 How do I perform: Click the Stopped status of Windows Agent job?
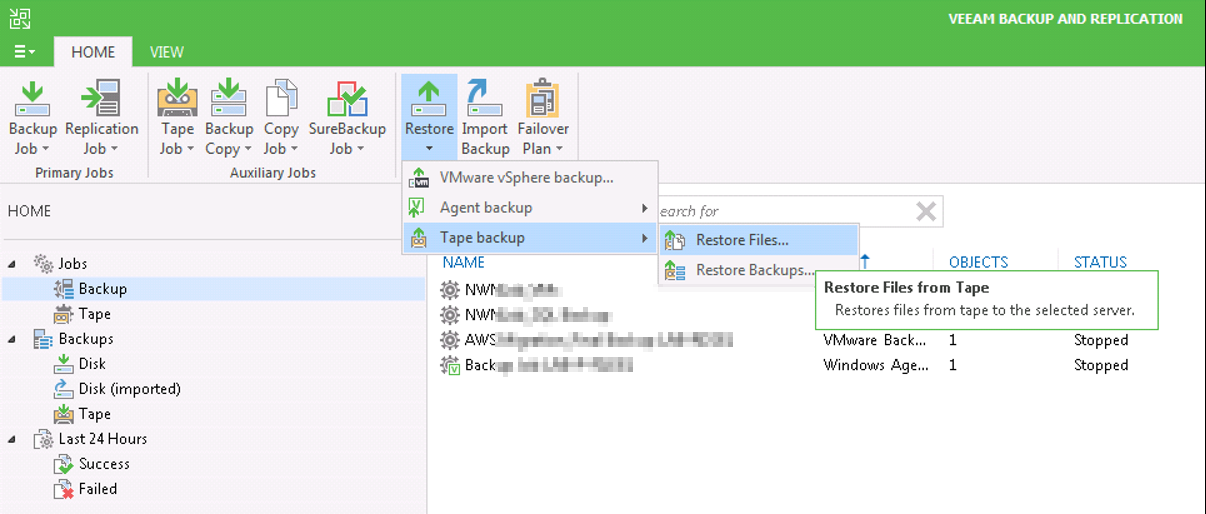tap(1101, 365)
